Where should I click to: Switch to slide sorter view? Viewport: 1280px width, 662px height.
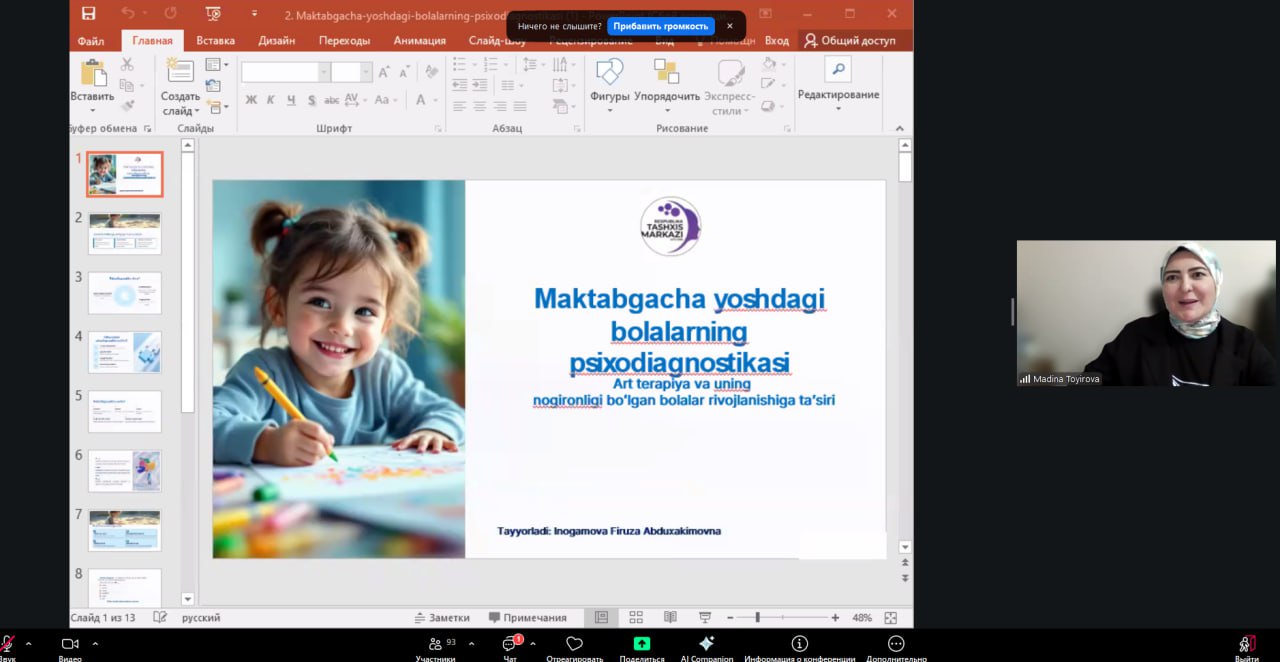[635, 618]
